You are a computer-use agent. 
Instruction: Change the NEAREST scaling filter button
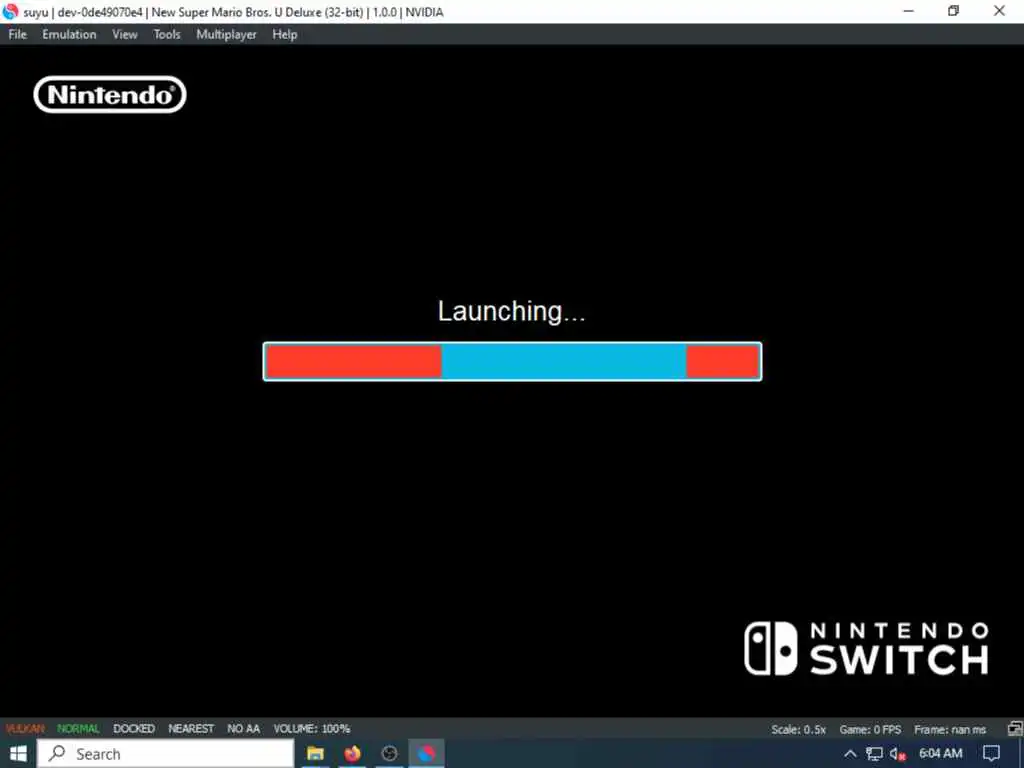pos(191,729)
